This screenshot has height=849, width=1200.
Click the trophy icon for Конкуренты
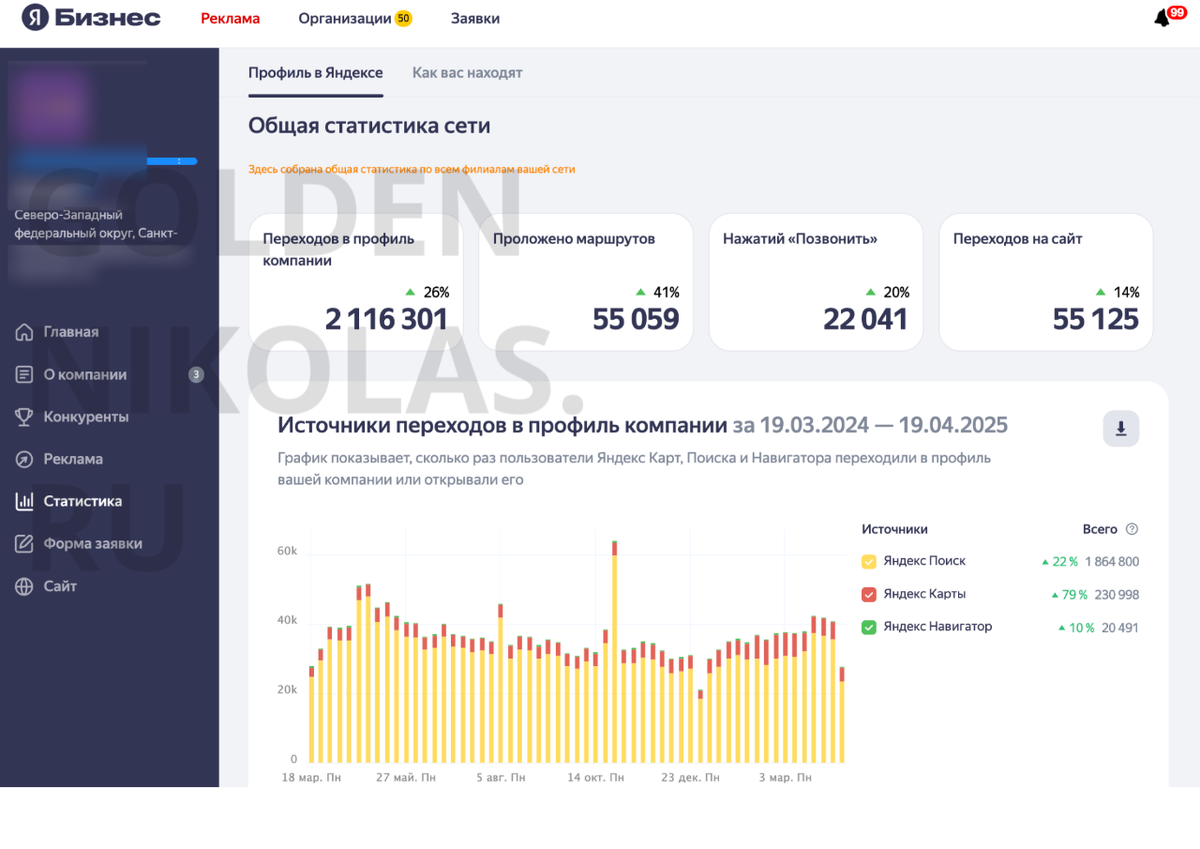click(24, 417)
